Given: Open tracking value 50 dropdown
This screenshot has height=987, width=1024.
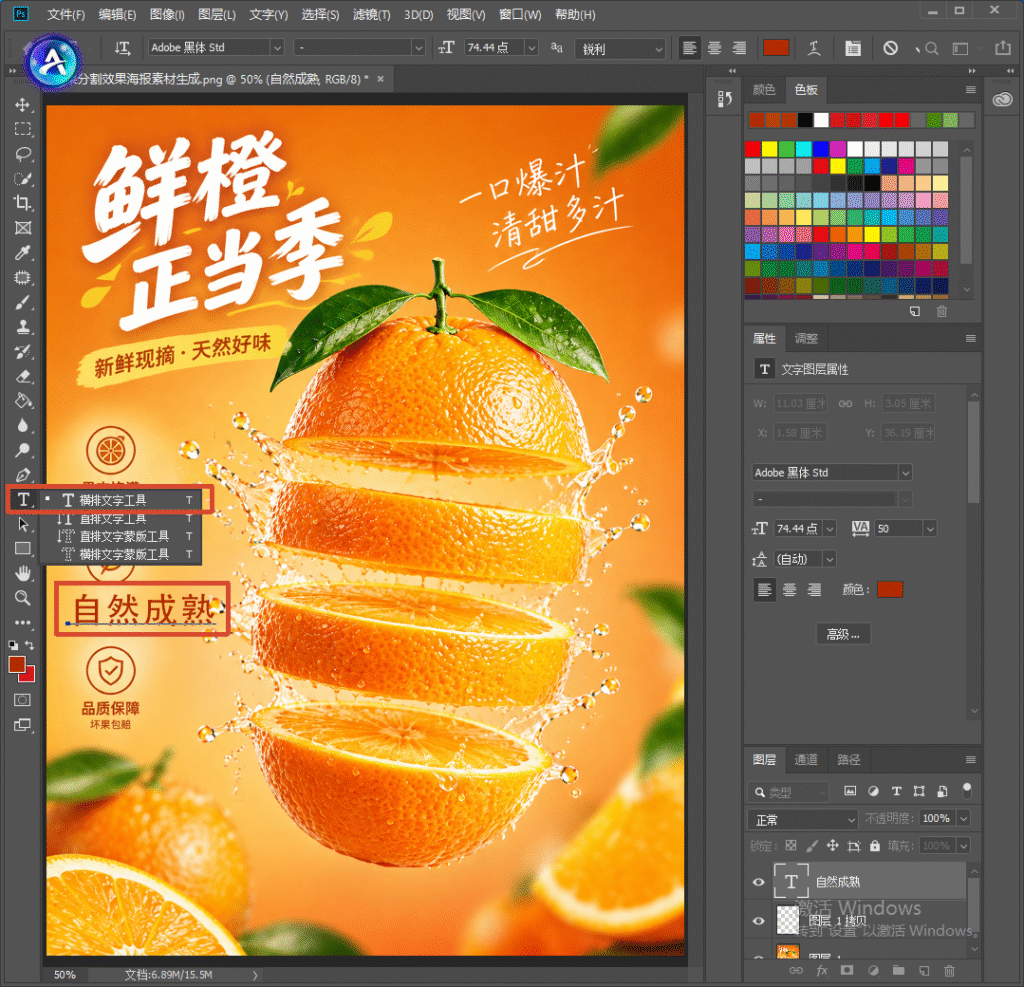Looking at the screenshot, I should [x=930, y=528].
